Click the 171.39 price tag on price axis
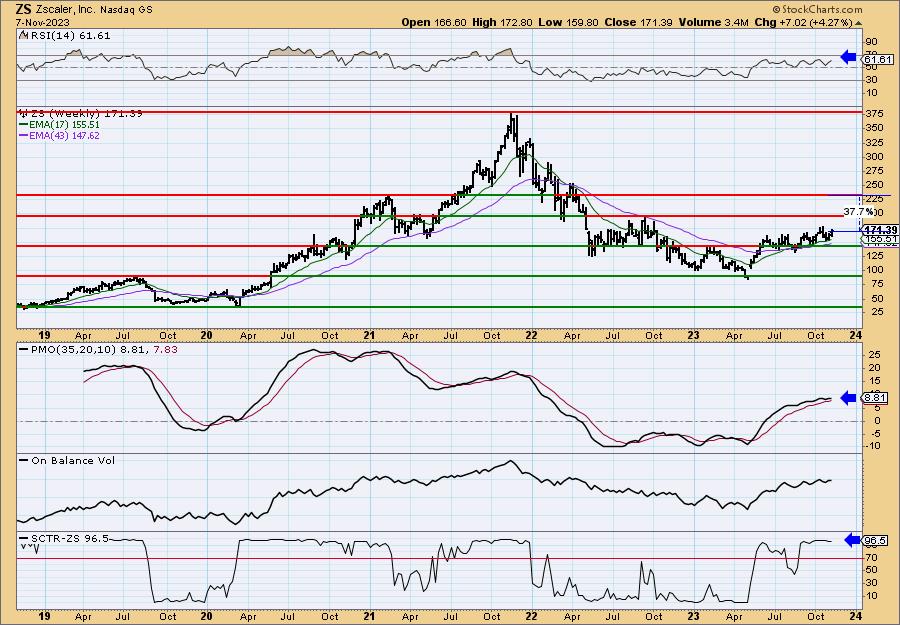This screenshot has width=900, height=625. tap(880, 230)
